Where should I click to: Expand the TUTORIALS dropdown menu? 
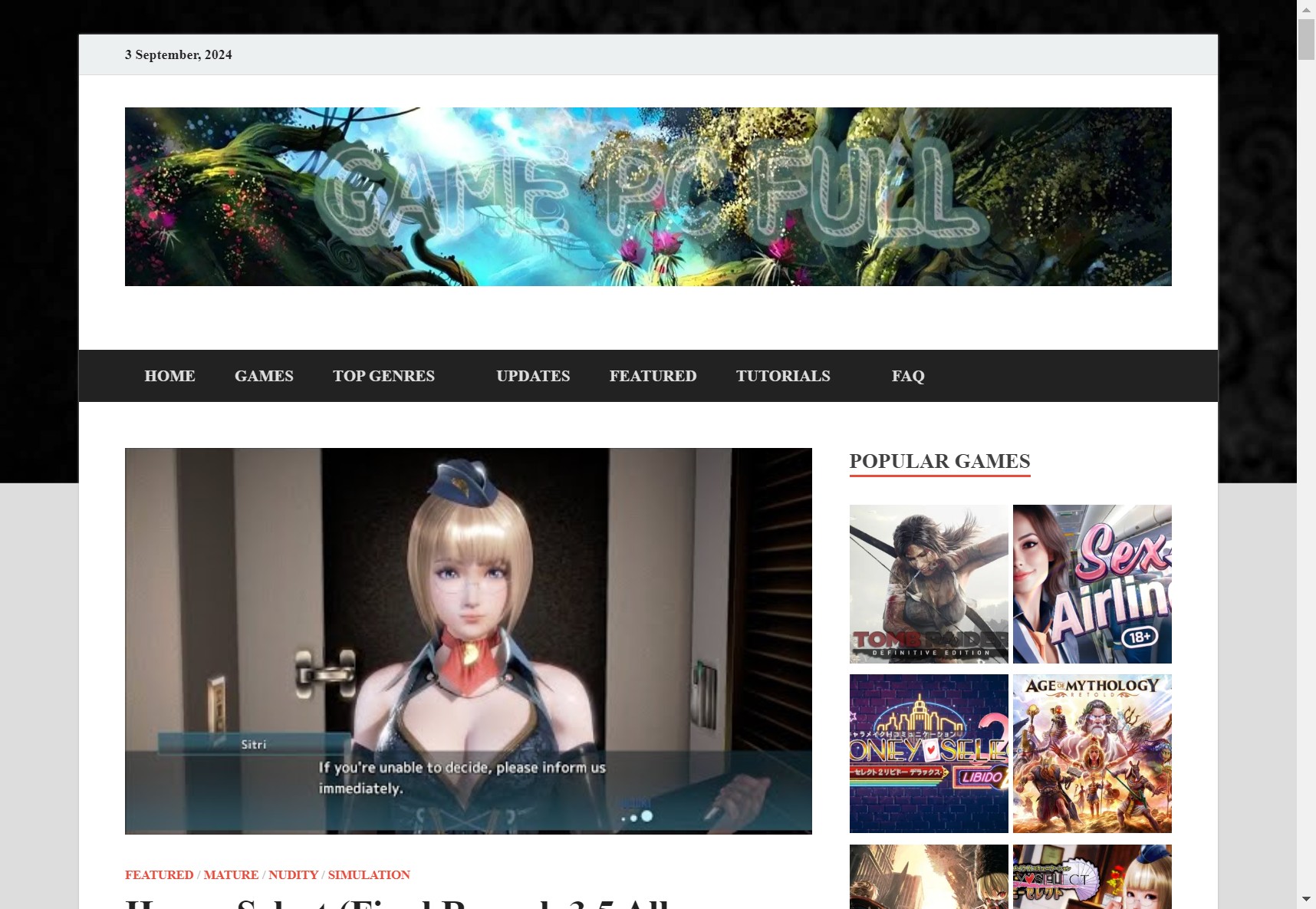coord(783,376)
